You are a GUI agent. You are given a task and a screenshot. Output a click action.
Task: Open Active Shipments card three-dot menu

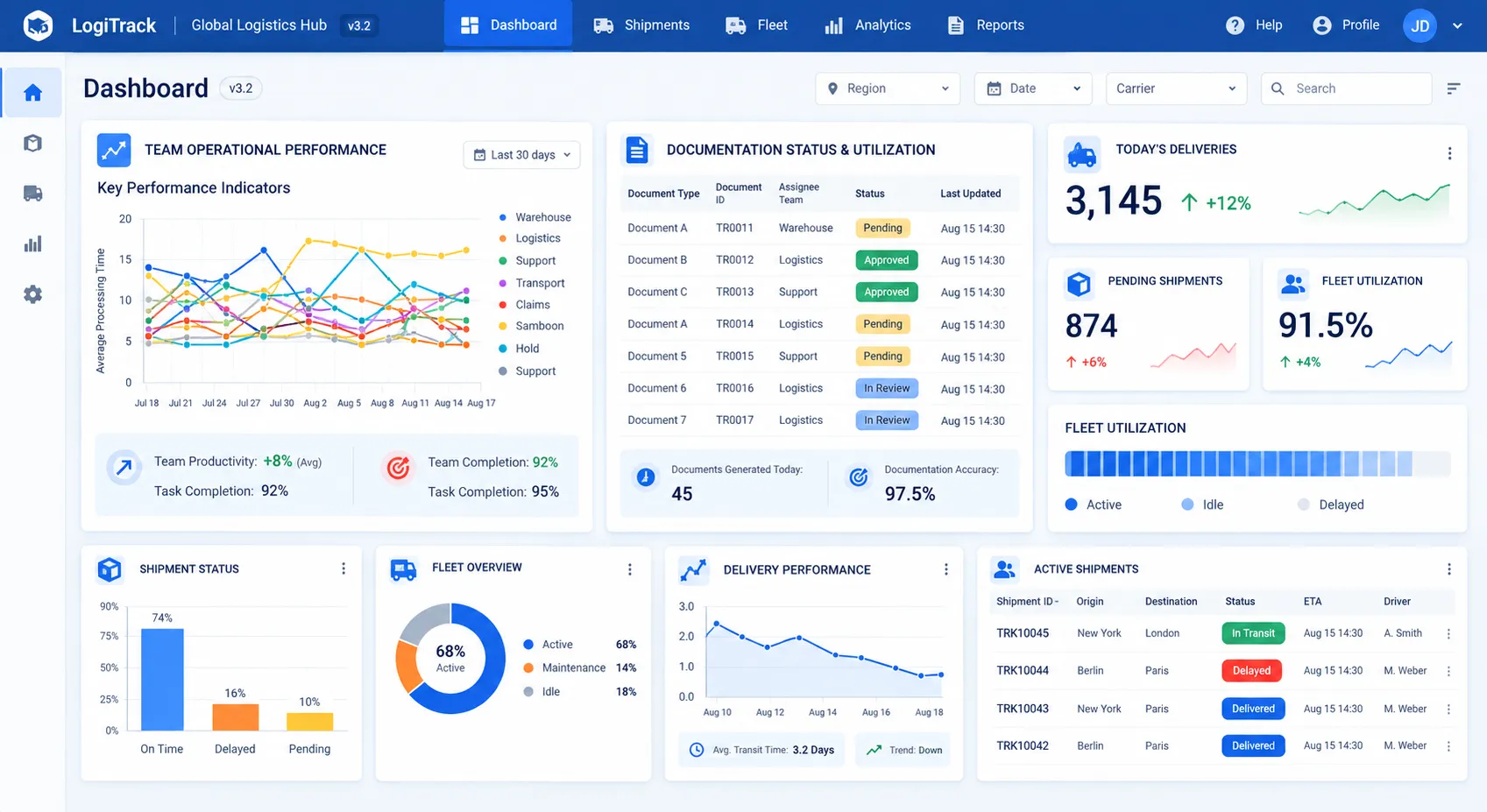pos(1448,569)
